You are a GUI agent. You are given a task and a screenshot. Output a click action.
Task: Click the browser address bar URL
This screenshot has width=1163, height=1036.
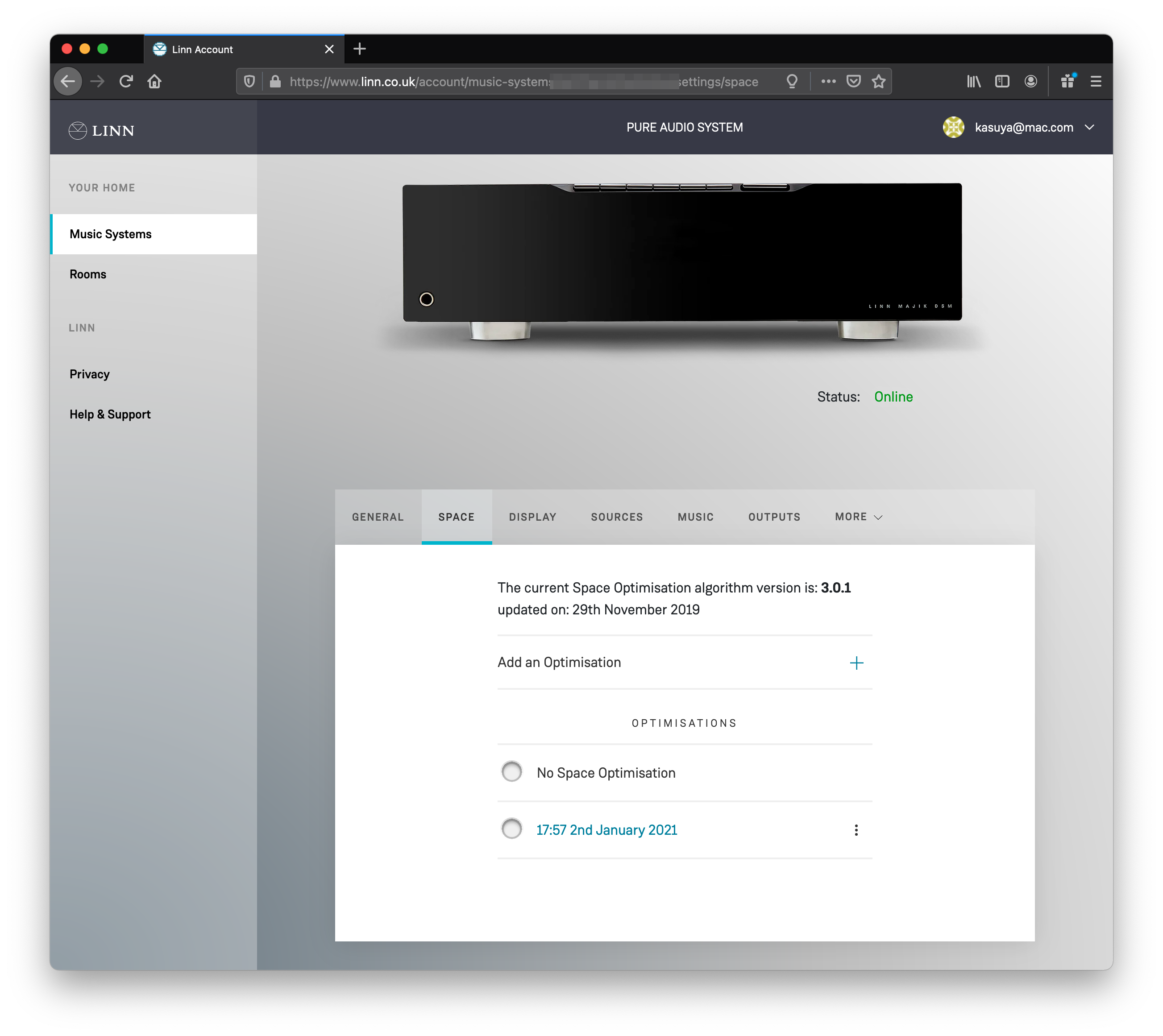point(523,81)
